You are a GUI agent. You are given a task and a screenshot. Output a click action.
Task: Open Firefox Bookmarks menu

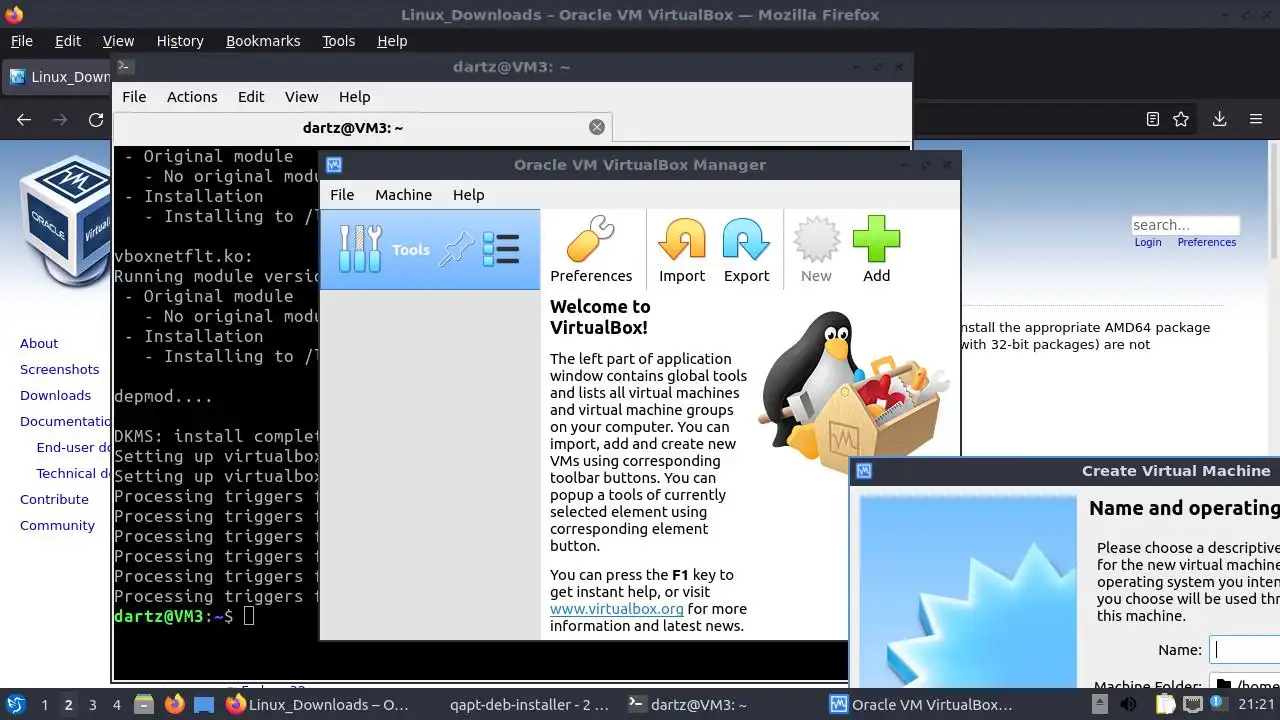coord(263,41)
